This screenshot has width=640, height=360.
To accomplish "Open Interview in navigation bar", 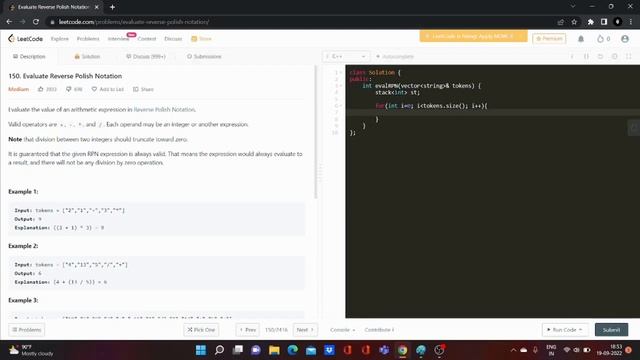I will tap(118, 39).
